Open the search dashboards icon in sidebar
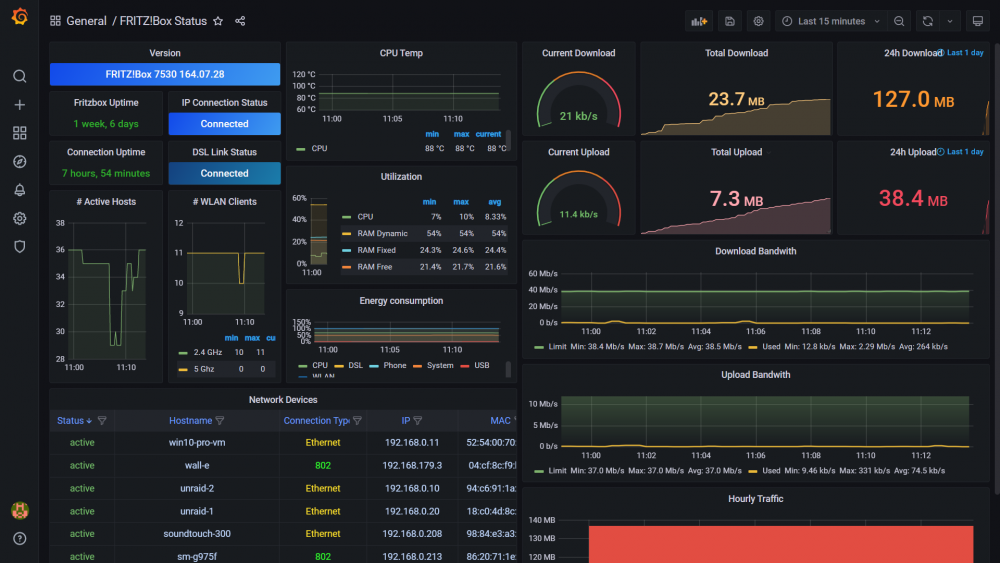This screenshot has height=563, width=1000. pos(20,77)
